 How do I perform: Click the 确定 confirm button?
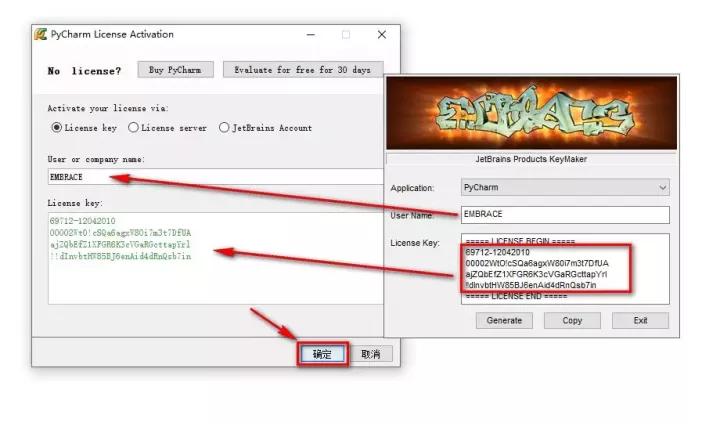click(x=322, y=354)
